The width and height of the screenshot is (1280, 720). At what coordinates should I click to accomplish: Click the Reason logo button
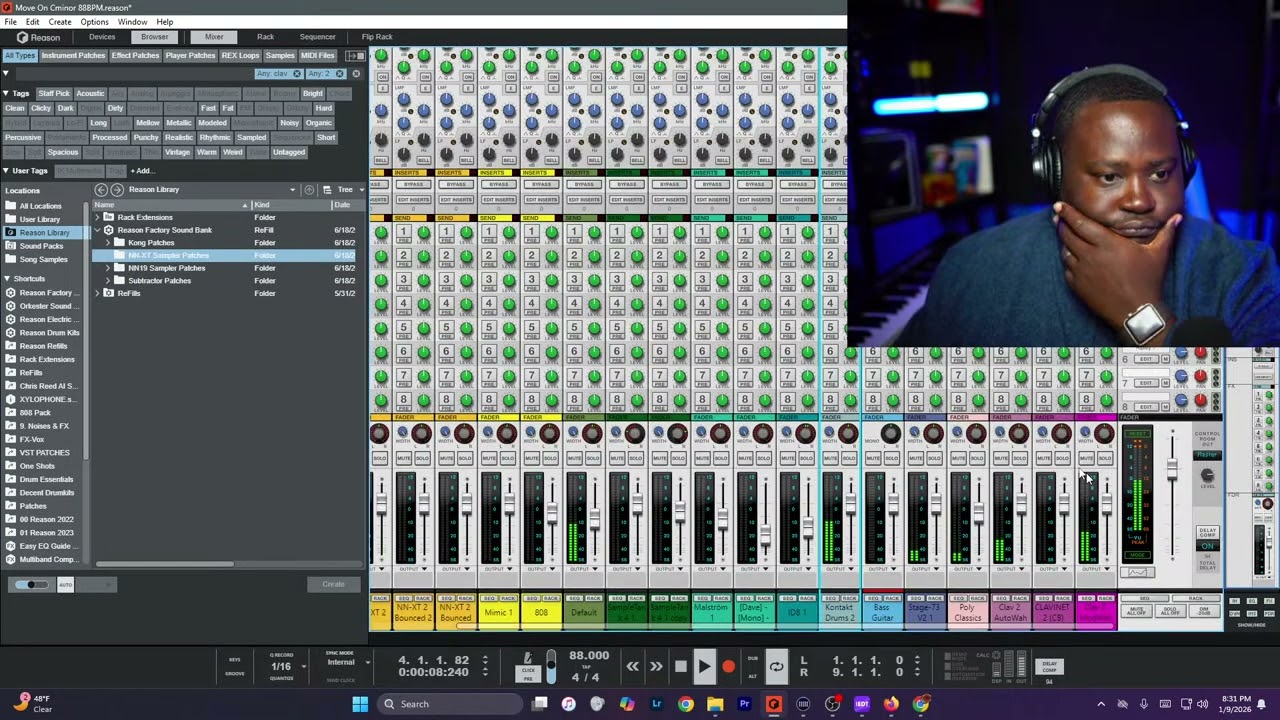click(x=38, y=37)
